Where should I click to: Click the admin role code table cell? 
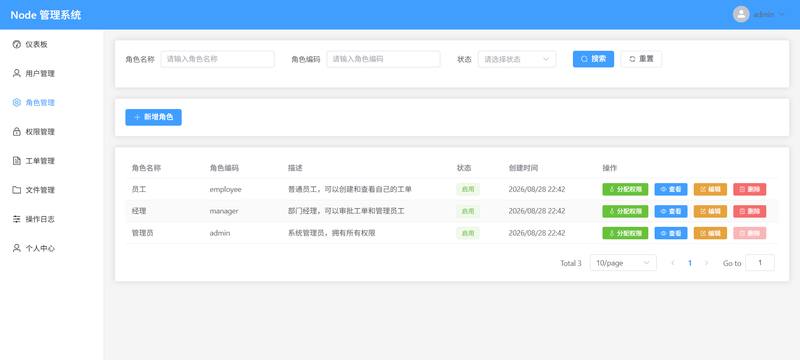tap(220, 233)
